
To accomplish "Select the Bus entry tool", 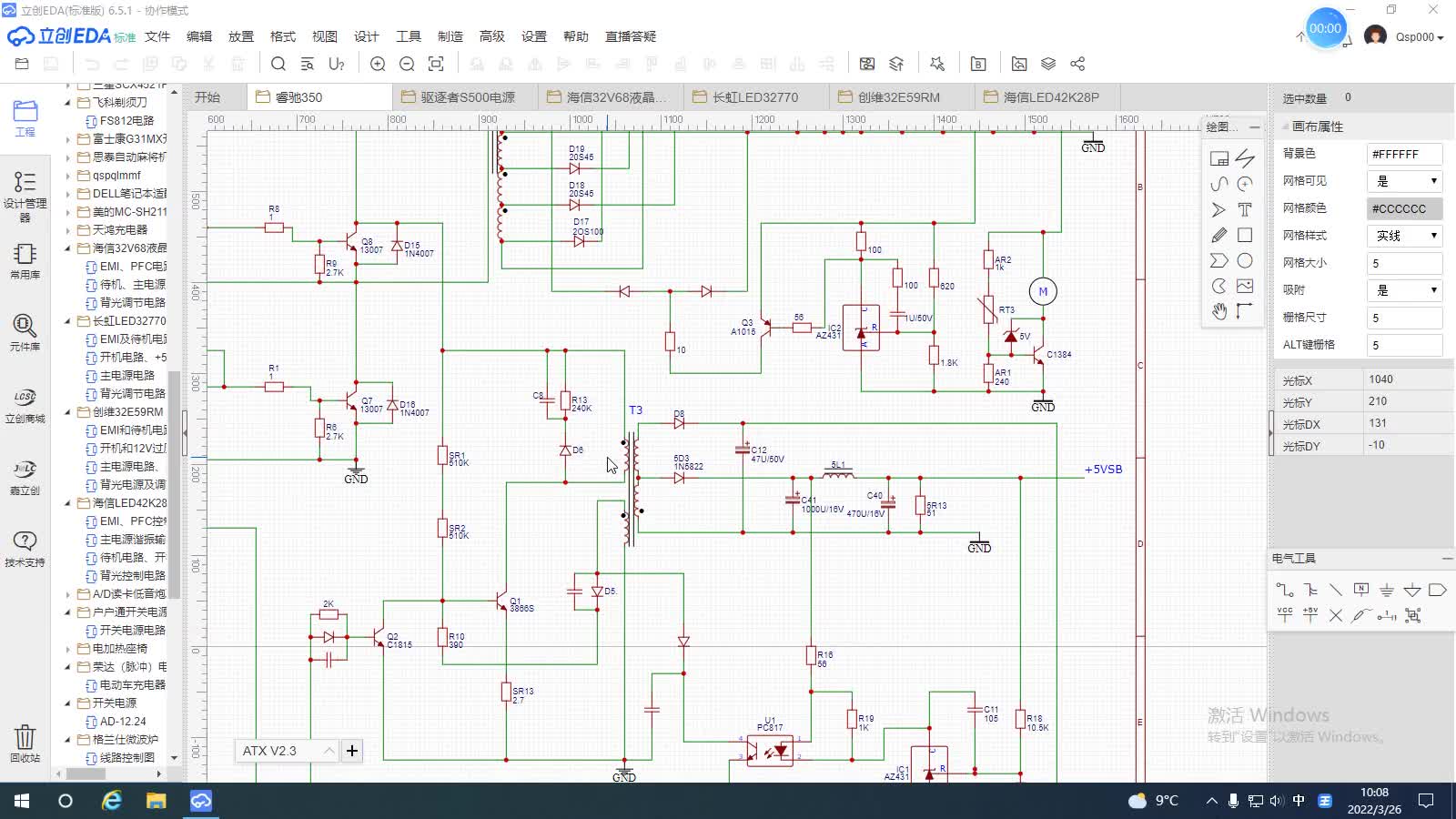I will click(x=1336, y=590).
